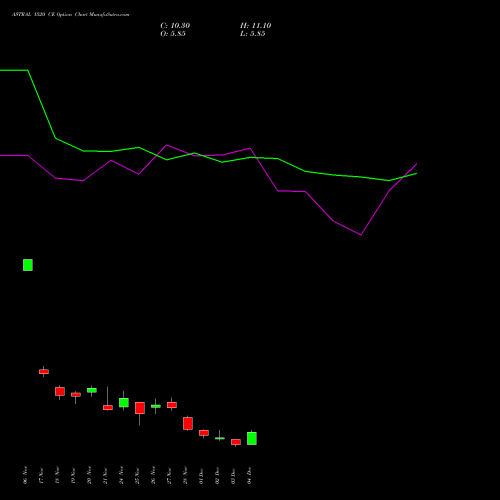The height and width of the screenshot is (500, 500).
Task: Click the red candlestick above 01 Dec
Action: (204, 433)
